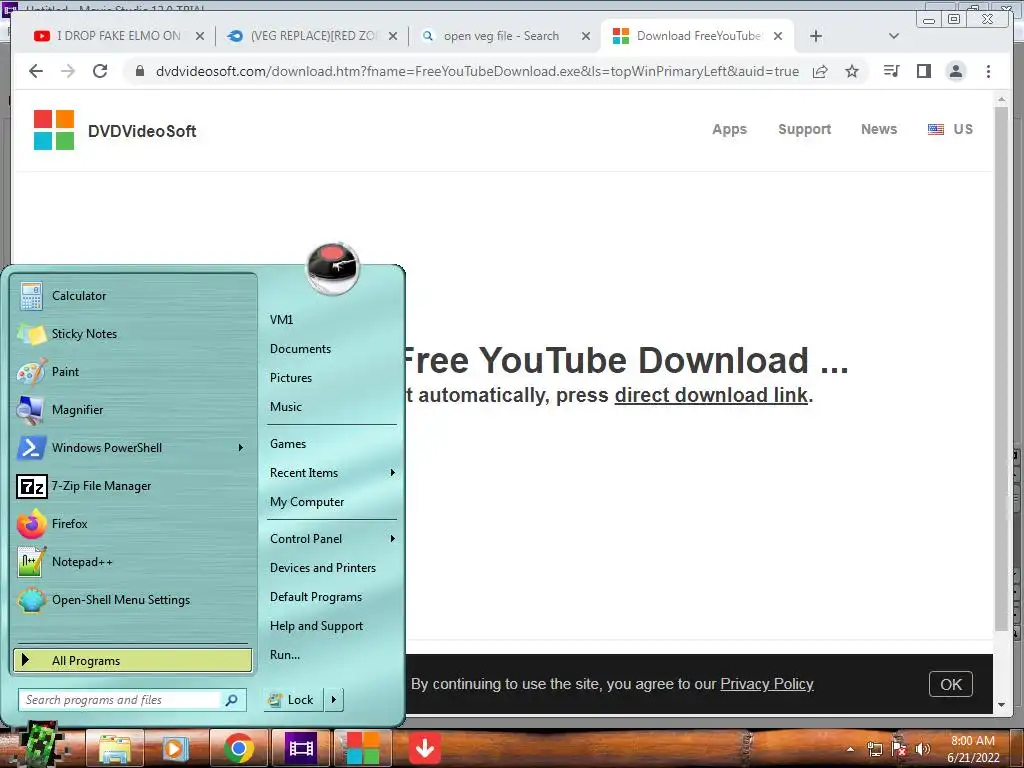Image resolution: width=1024 pixels, height=768 pixels.
Task: Open the Privacy Policy link
Action: tap(767, 684)
